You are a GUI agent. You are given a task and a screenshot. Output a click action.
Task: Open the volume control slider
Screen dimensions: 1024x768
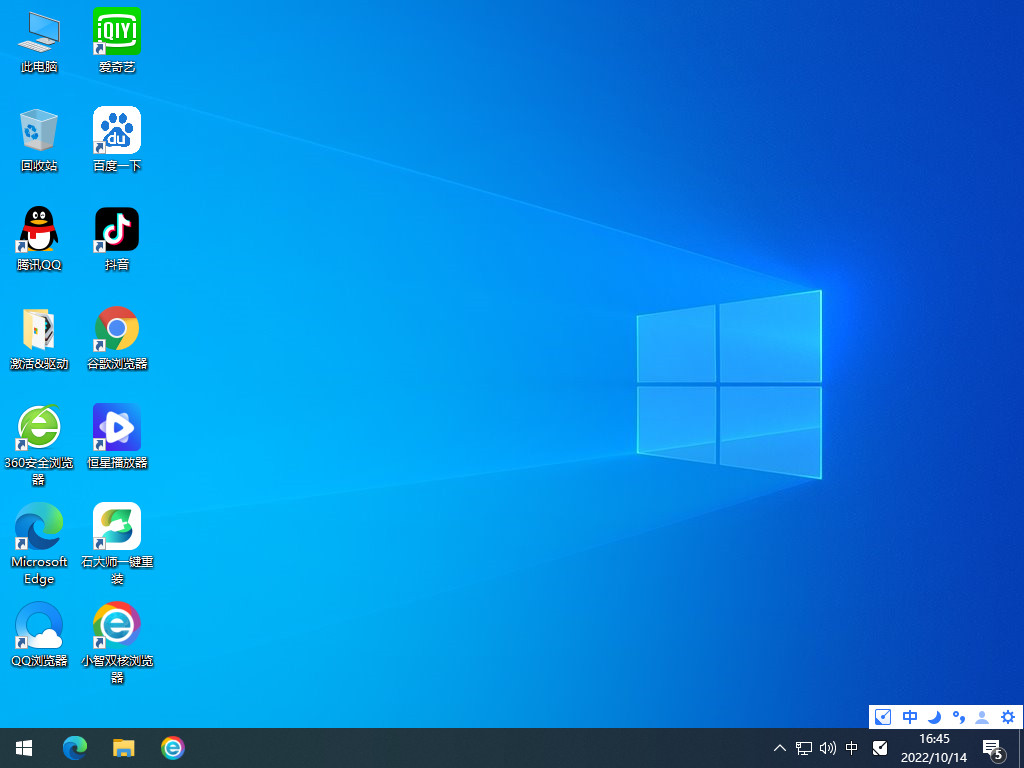(x=826, y=748)
